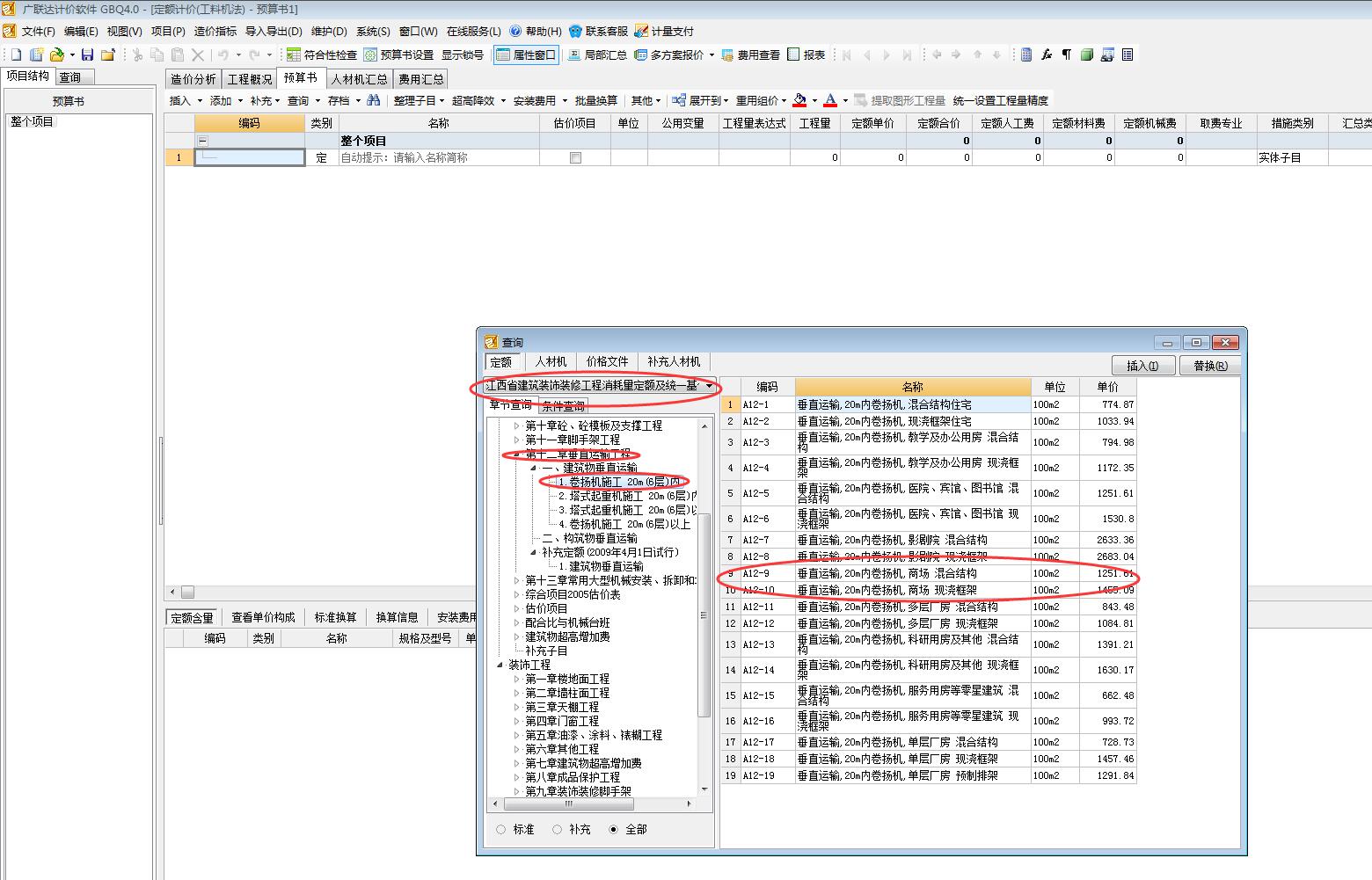Click the fx formula icon
Image resolution: width=1372 pixels, height=880 pixels.
click(x=1047, y=55)
